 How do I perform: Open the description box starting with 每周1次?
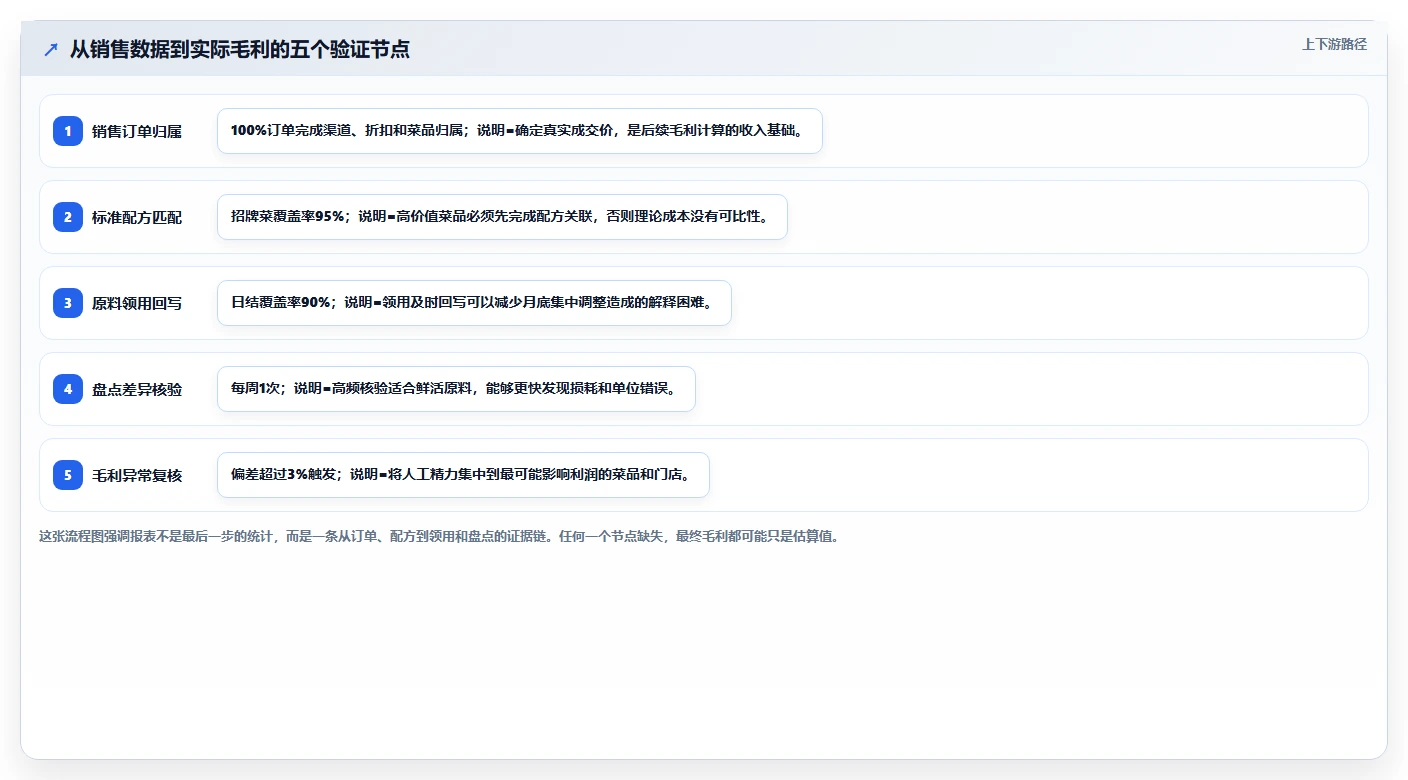[456, 389]
